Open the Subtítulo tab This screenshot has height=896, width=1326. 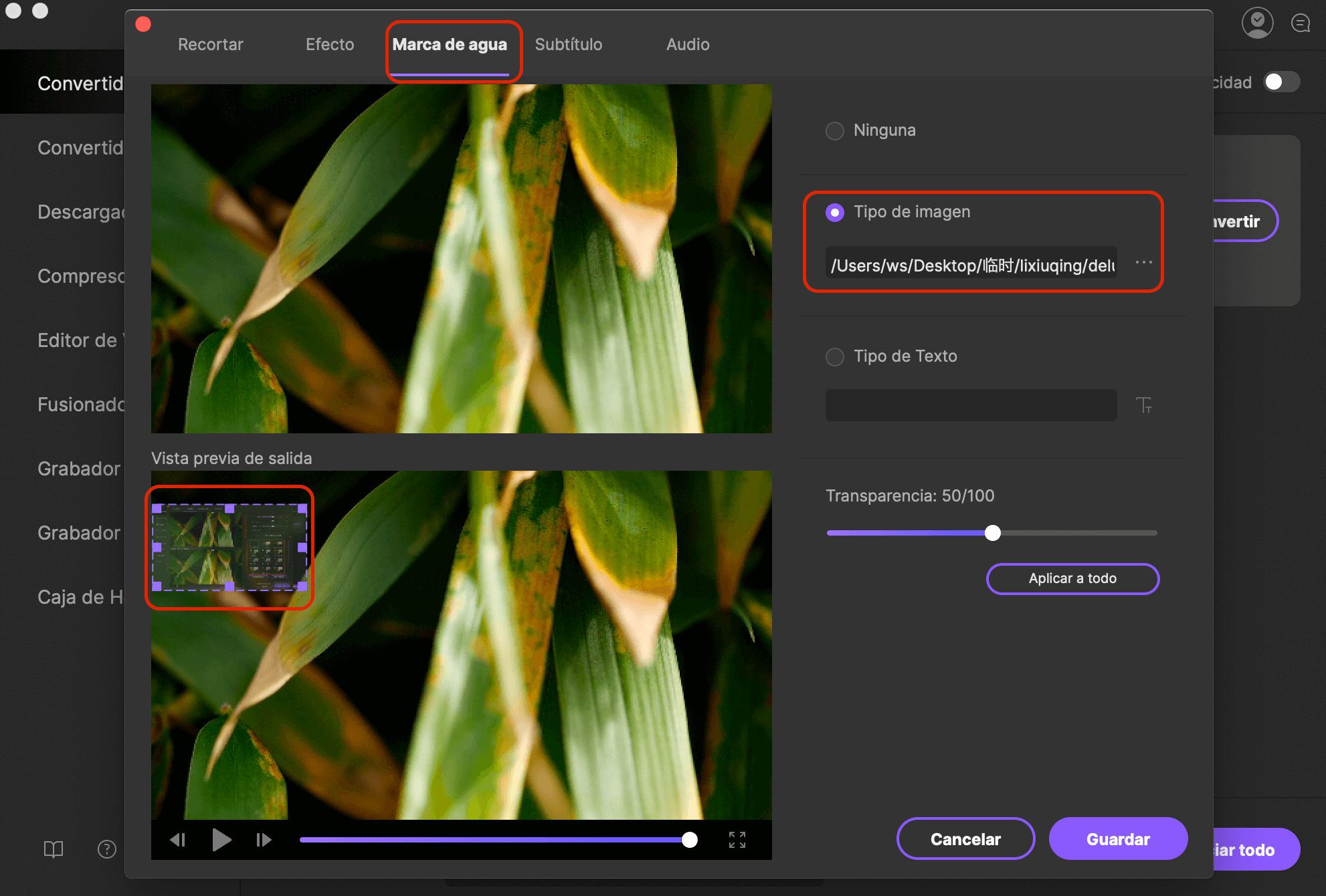click(569, 44)
